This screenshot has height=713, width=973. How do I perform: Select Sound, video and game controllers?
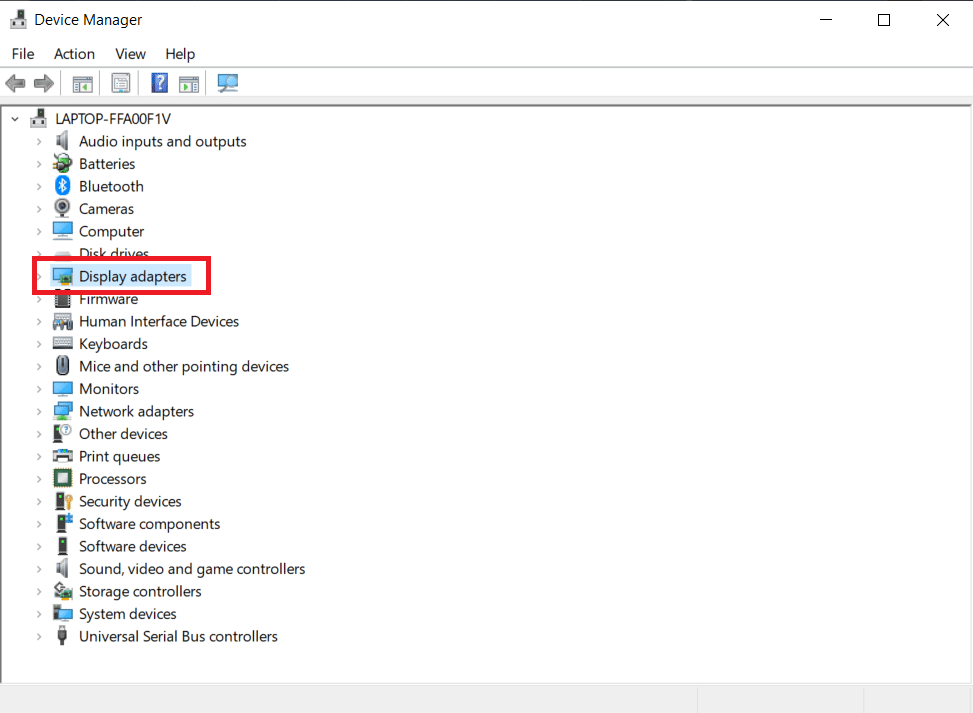(192, 569)
